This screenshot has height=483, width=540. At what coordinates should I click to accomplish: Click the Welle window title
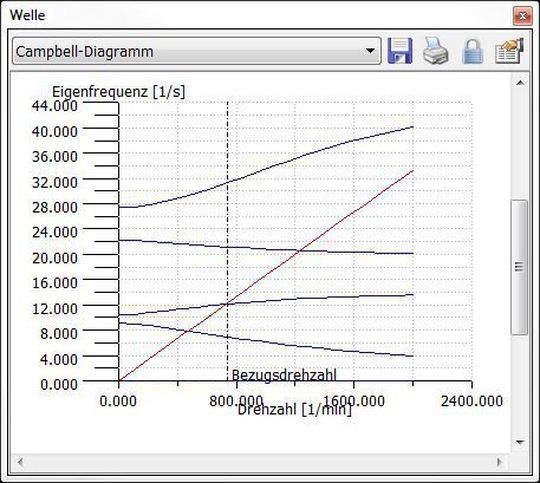click(27, 15)
